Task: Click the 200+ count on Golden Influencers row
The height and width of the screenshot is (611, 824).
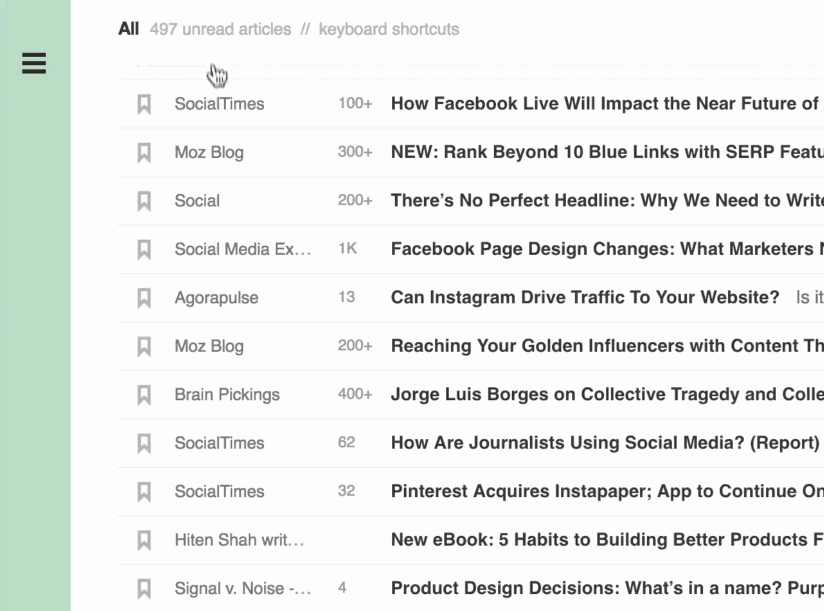Action: click(x=355, y=346)
